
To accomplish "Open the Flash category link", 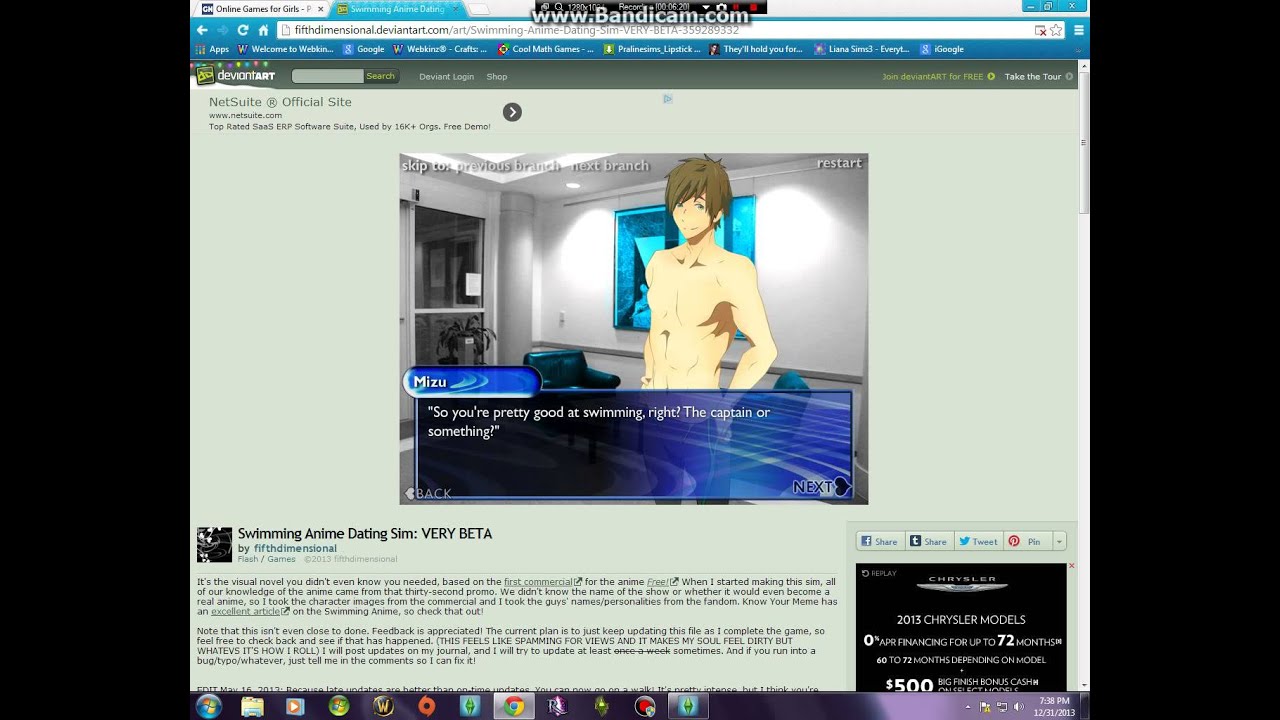I will (248, 559).
